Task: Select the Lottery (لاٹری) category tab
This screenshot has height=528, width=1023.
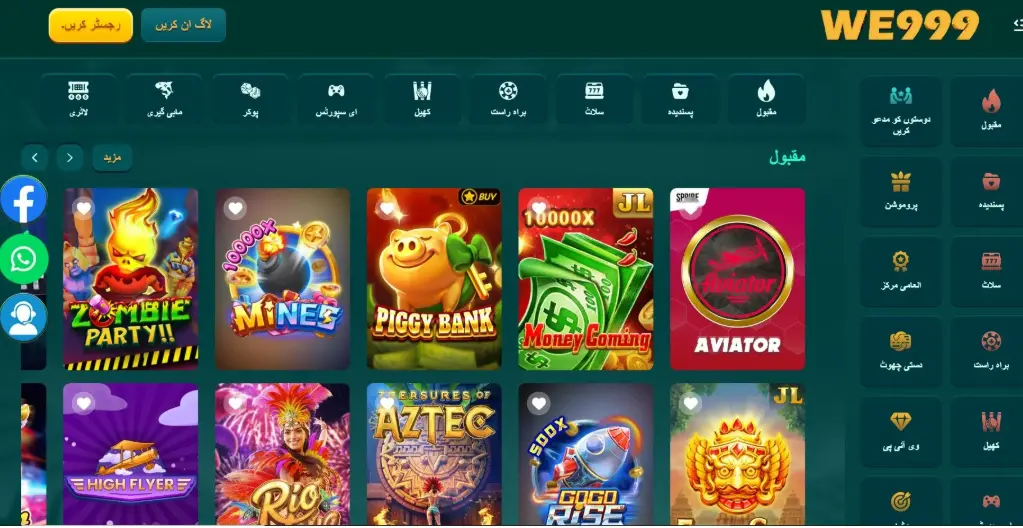Action: click(x=78, y=99)
